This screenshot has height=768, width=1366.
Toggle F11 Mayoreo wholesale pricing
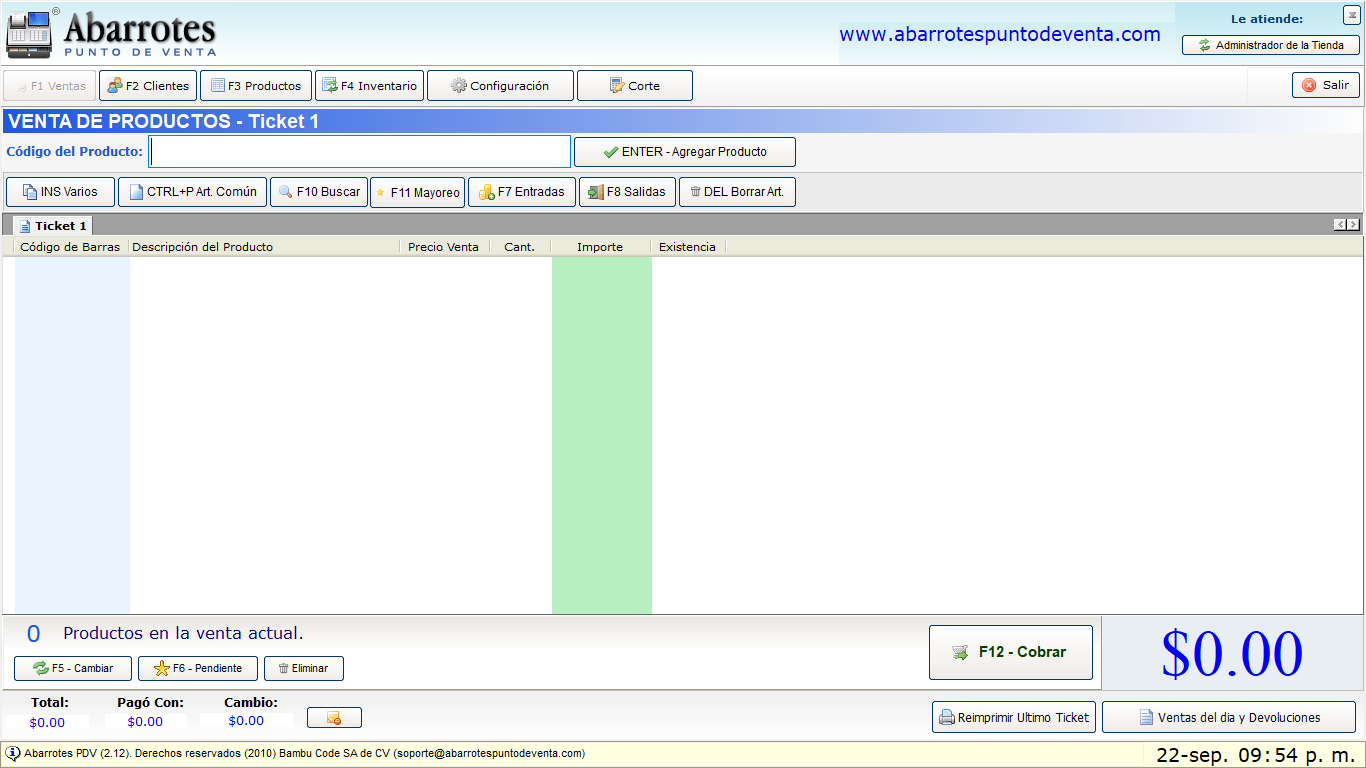point(418,192)
